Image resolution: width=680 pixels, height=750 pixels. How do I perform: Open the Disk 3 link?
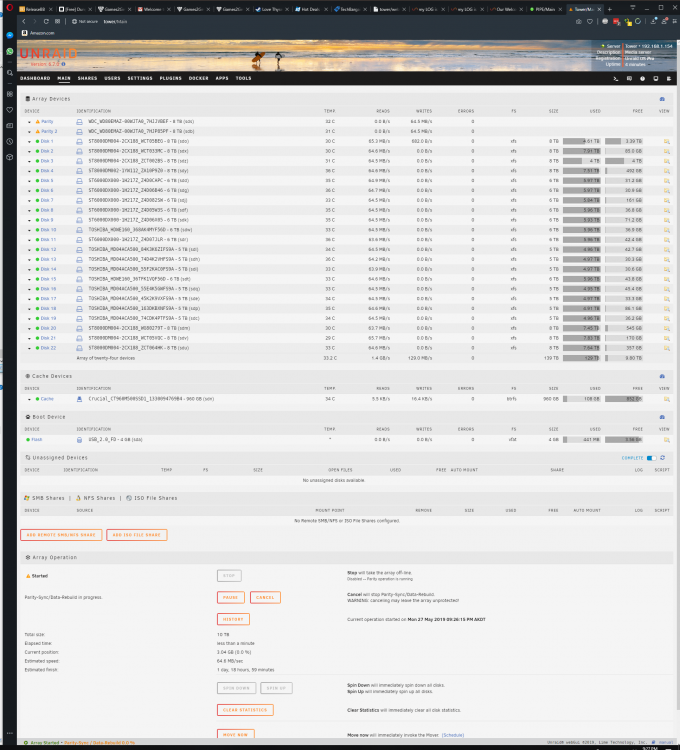click(47, 161)
